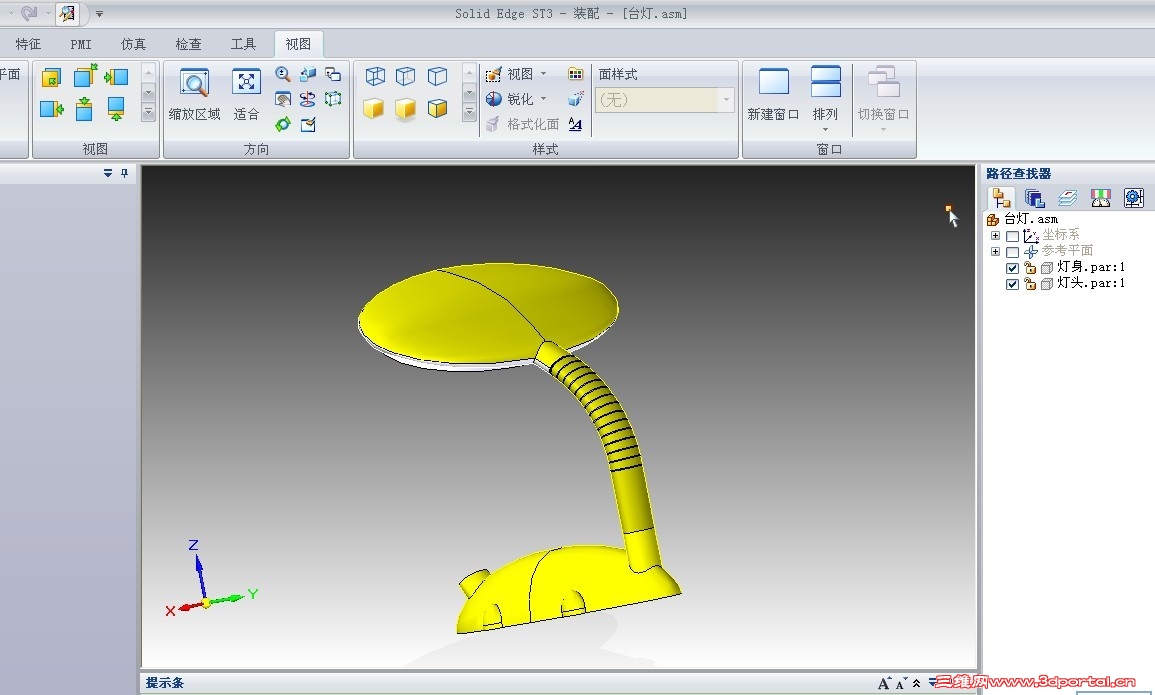
Task: Click the Bottom view orientation icon
Action: [x=116, y=110]
